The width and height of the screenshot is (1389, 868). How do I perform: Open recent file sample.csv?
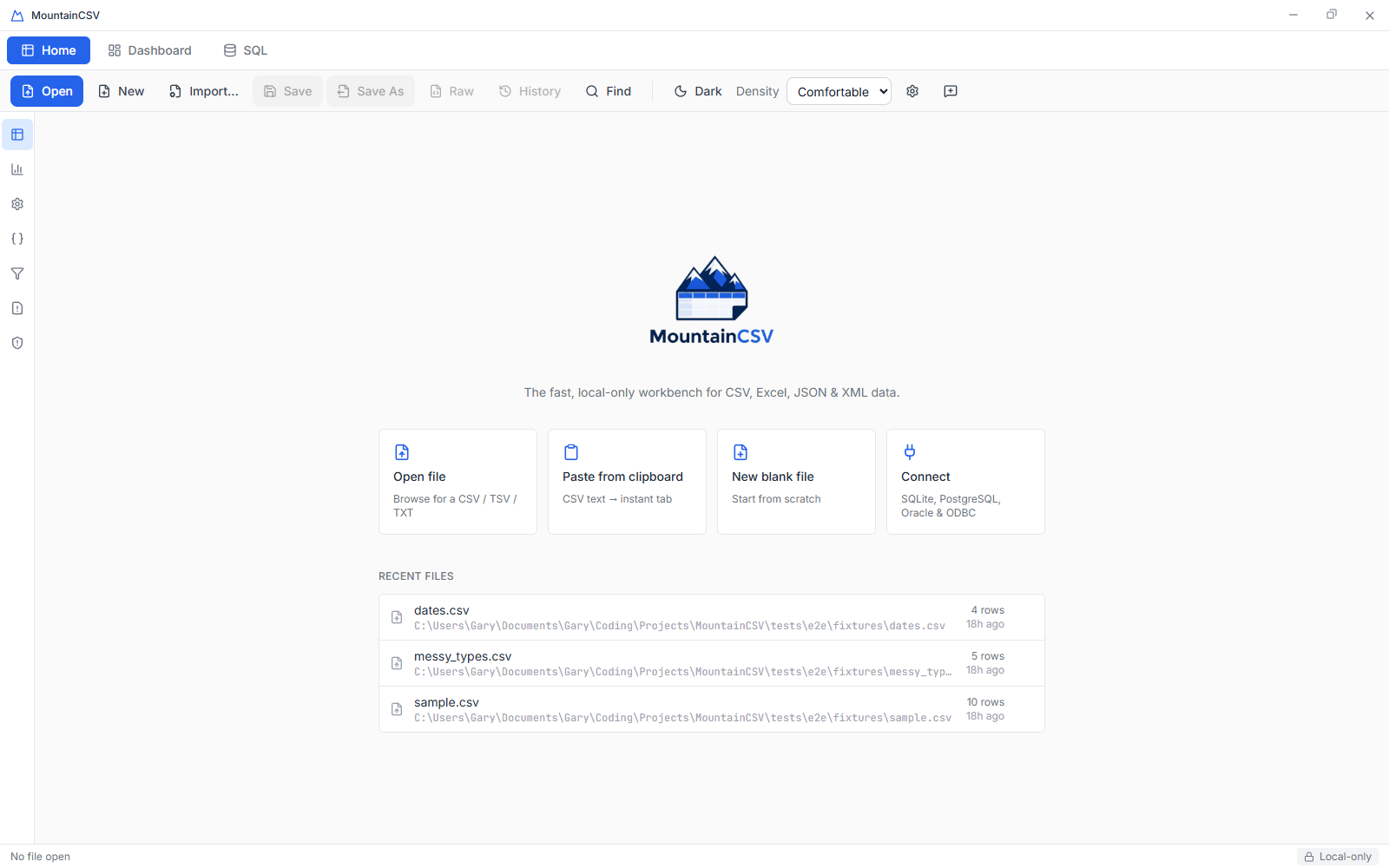[712, 709]
